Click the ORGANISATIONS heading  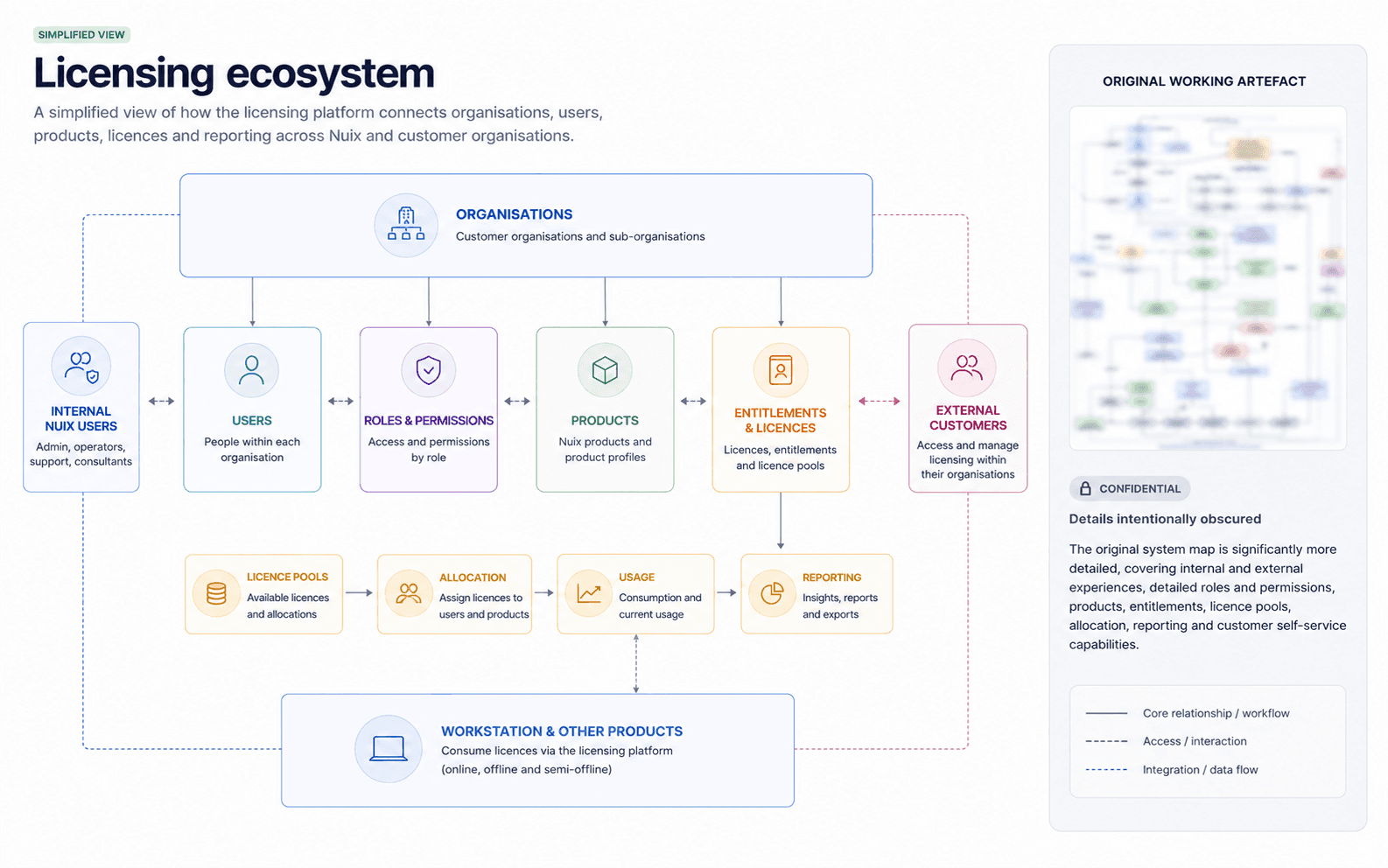(x=514, y=214)
